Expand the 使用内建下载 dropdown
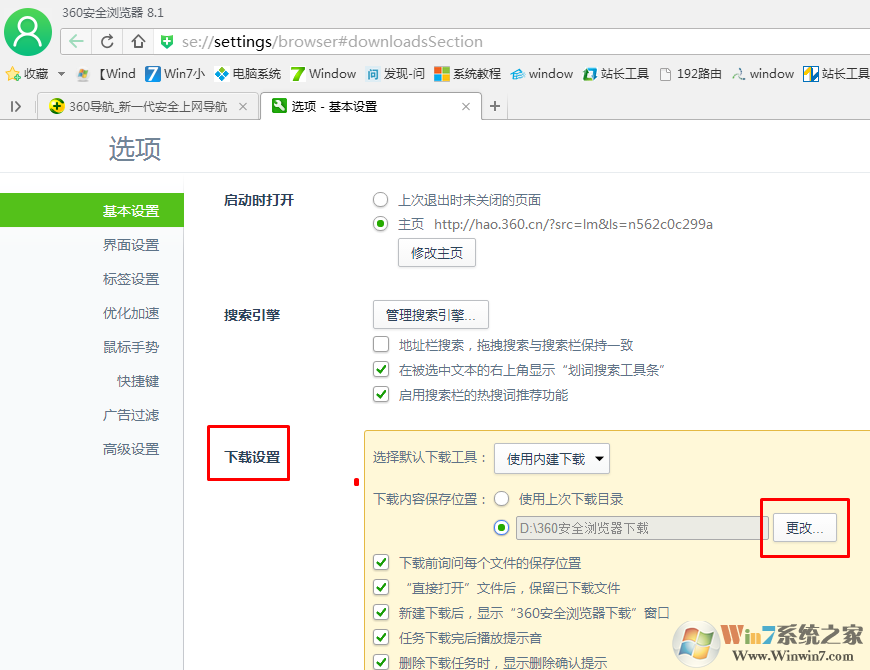 (x=552, y=459)
